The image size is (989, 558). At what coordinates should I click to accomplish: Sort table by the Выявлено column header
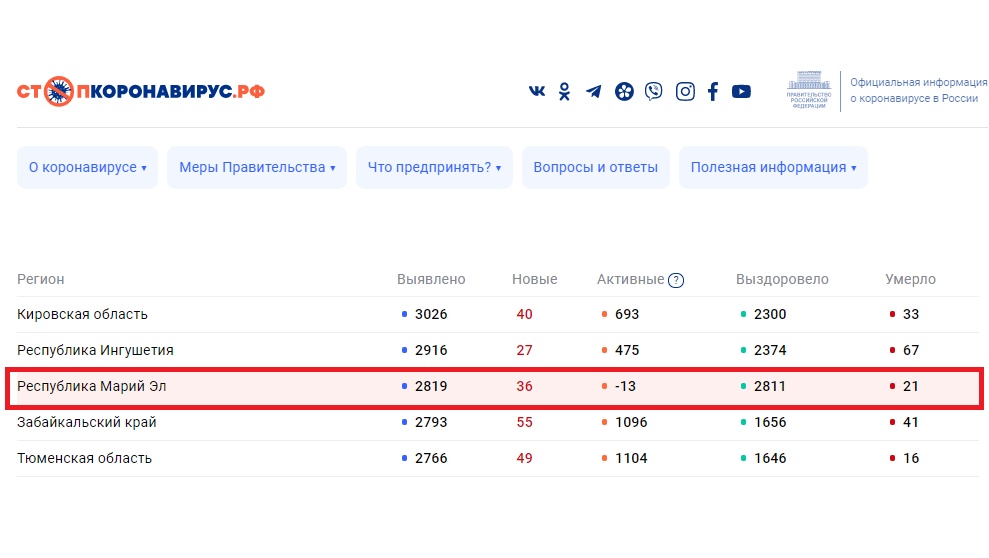pyautogui.click(x=431, y=280)
